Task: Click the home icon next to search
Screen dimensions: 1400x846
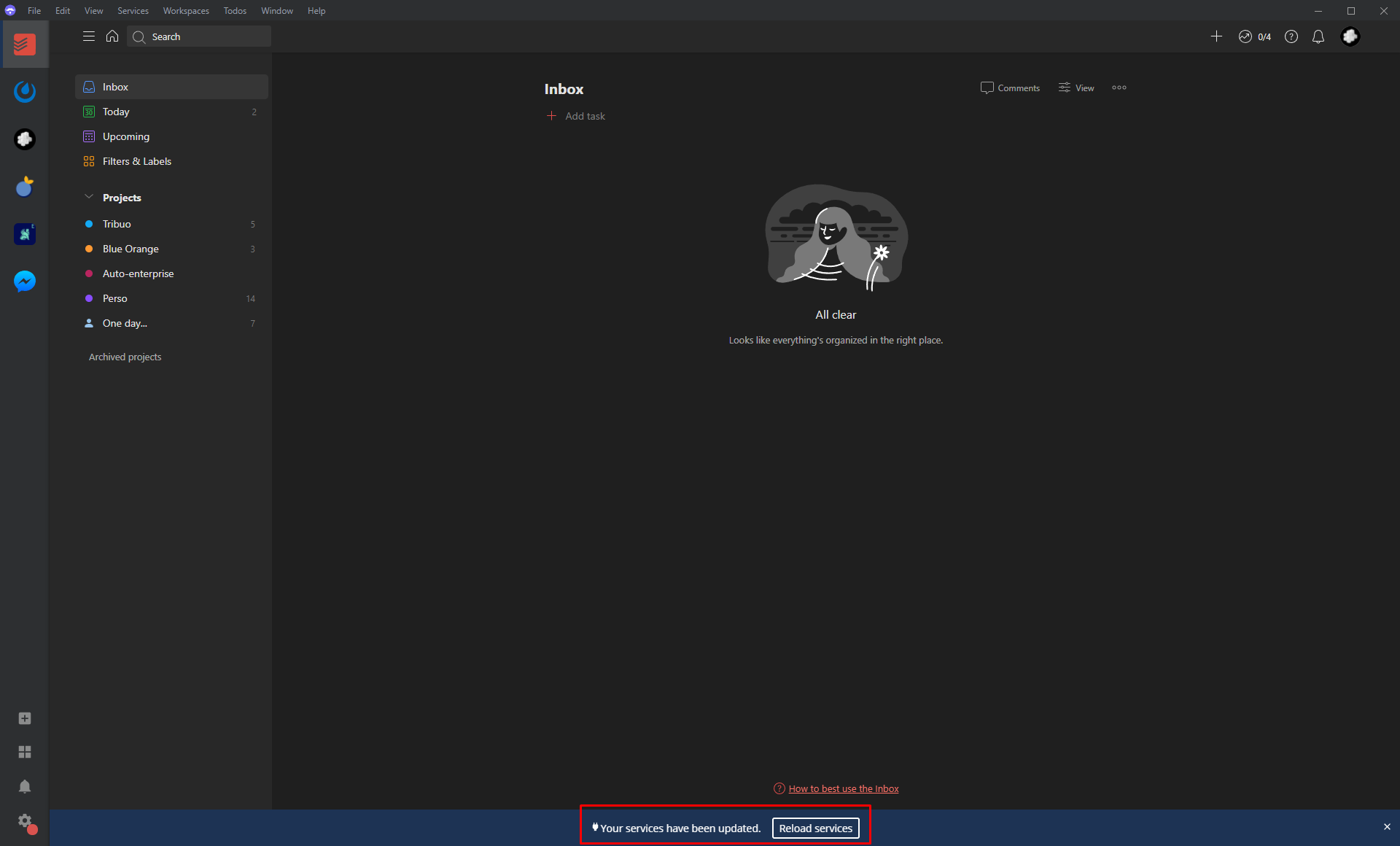Action: coord(112,36)
